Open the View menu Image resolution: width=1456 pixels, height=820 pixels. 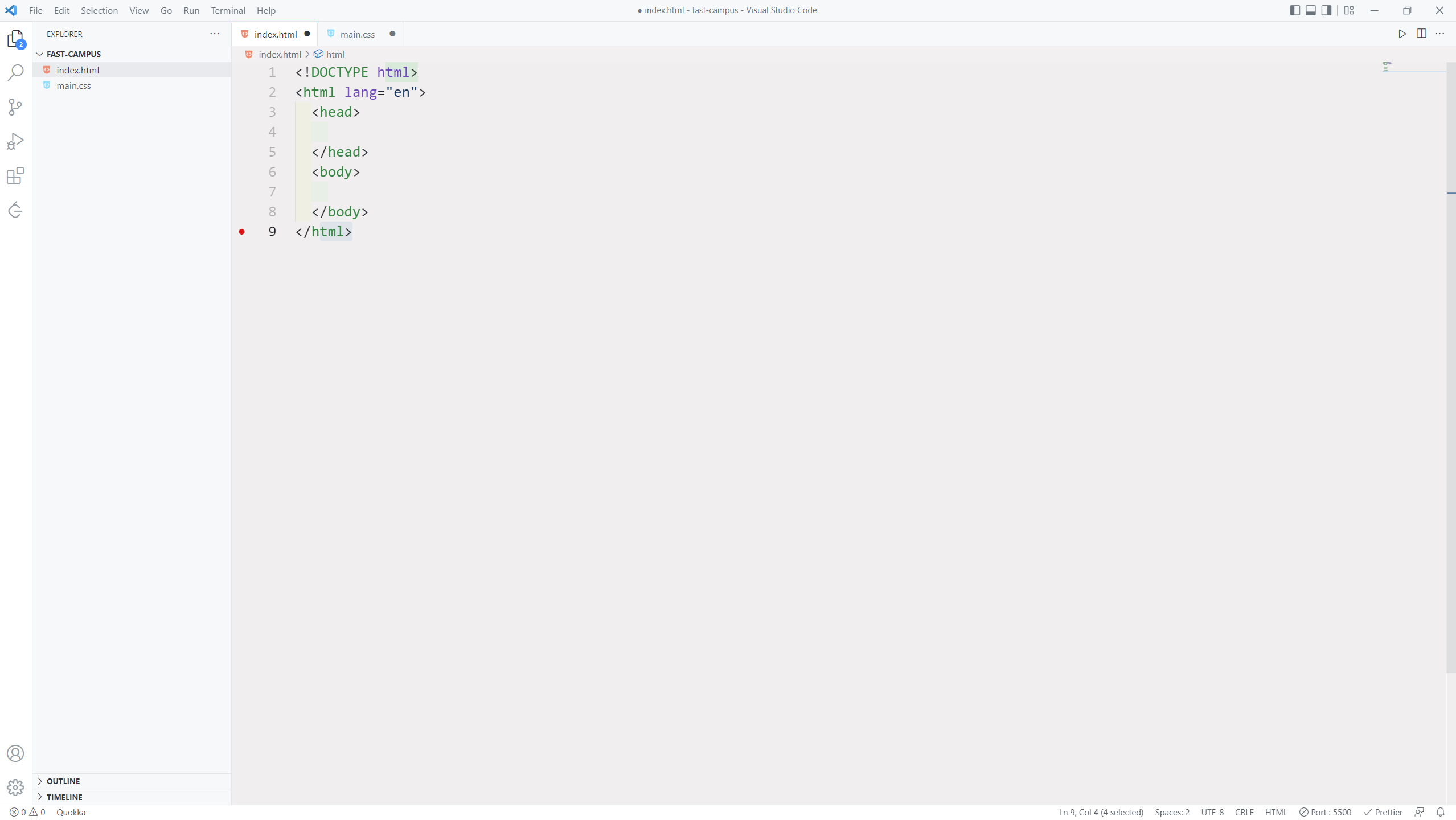[139, 10]
